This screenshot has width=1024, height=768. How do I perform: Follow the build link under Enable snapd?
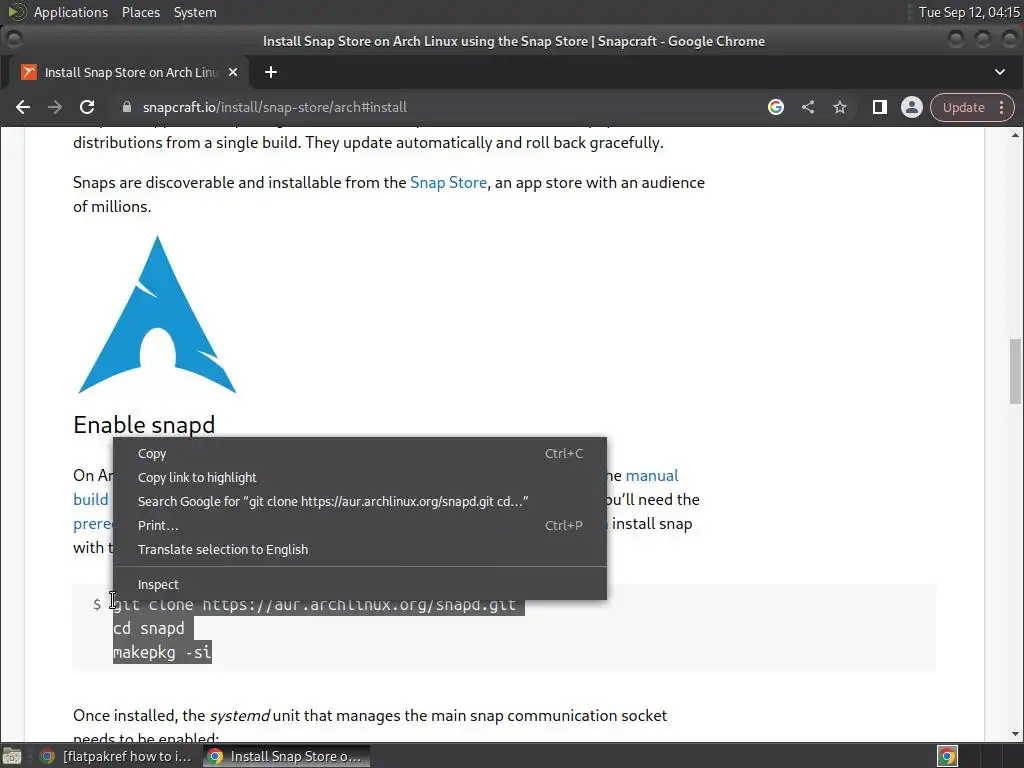coord(91,500)
